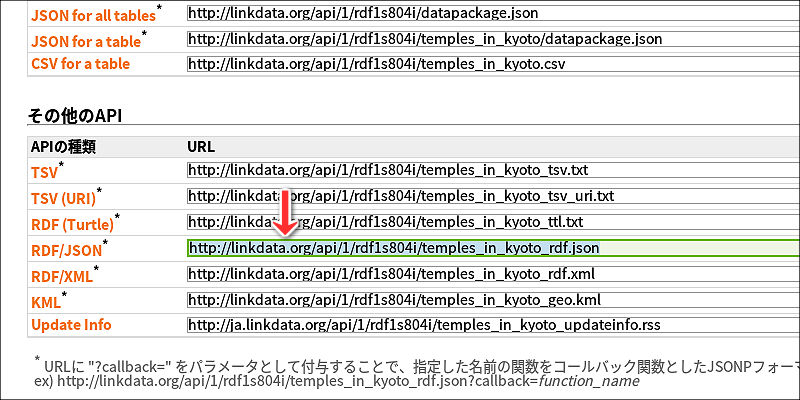The width and height of the screenshot is (800, 400).
Task: Click the footnote about the ?callback= parameter
Action: point(417,366)
